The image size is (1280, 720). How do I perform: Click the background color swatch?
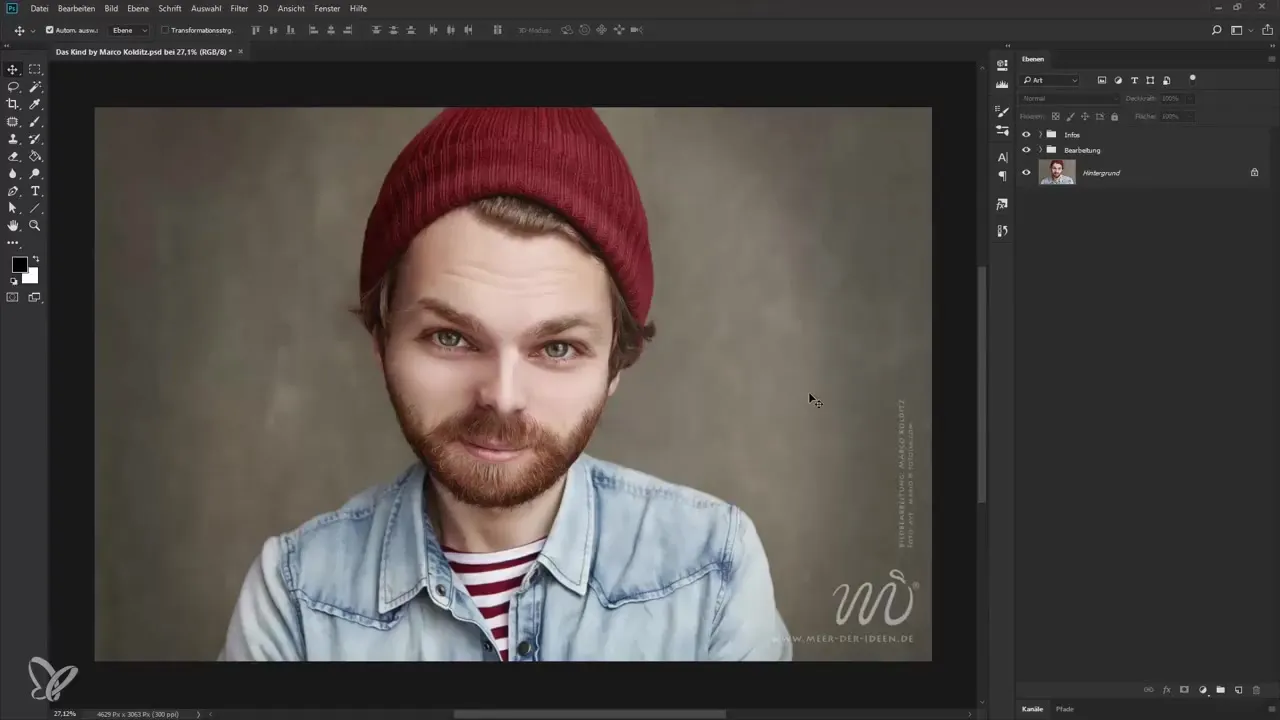(x=31, y=276)
